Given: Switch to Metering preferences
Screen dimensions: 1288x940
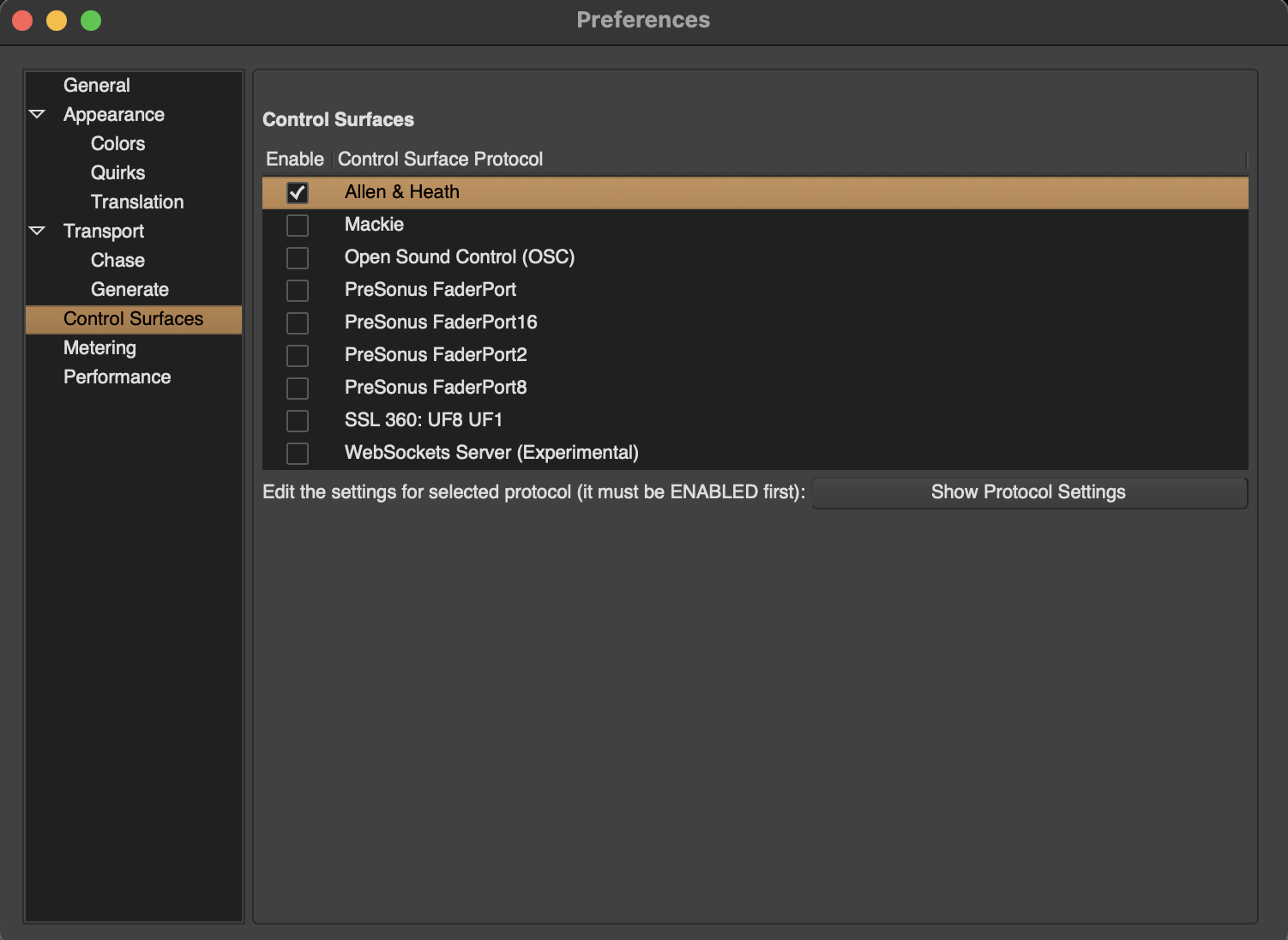Looking at the screenshot, I should click(x=99, y=348).
